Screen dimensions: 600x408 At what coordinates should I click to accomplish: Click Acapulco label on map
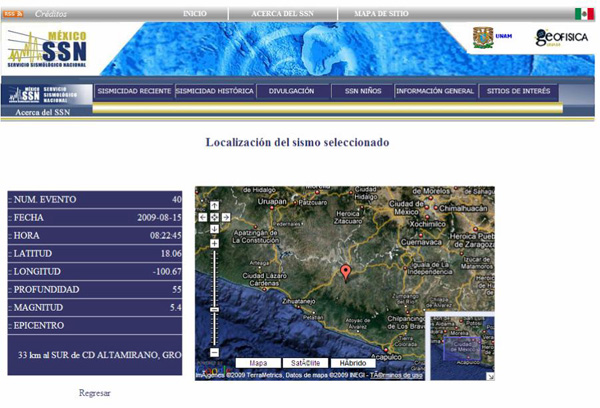pyautogui.click(x=386, y=357)
